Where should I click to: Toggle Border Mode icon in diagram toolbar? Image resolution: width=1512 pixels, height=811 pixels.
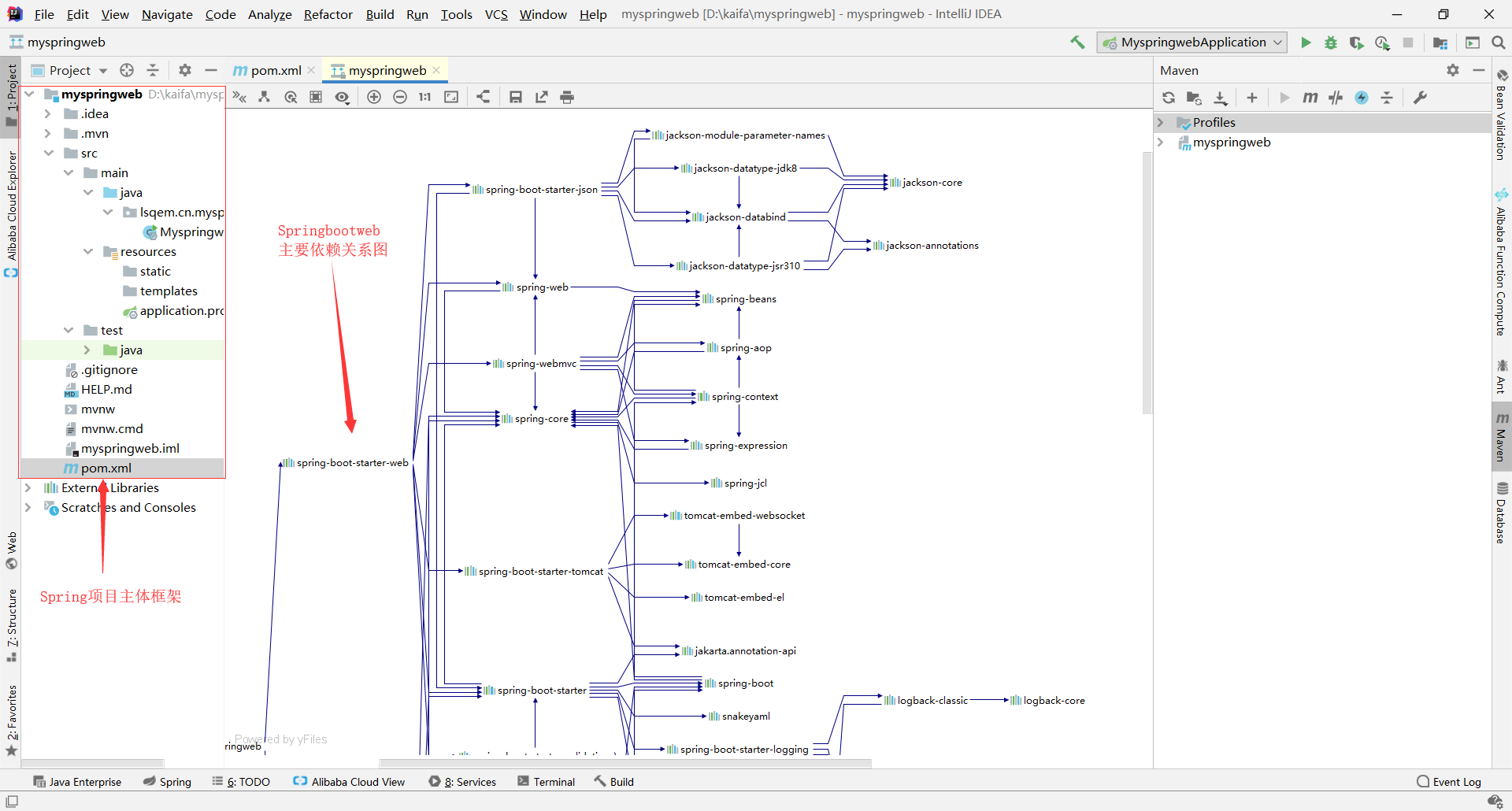pos(316,97)
